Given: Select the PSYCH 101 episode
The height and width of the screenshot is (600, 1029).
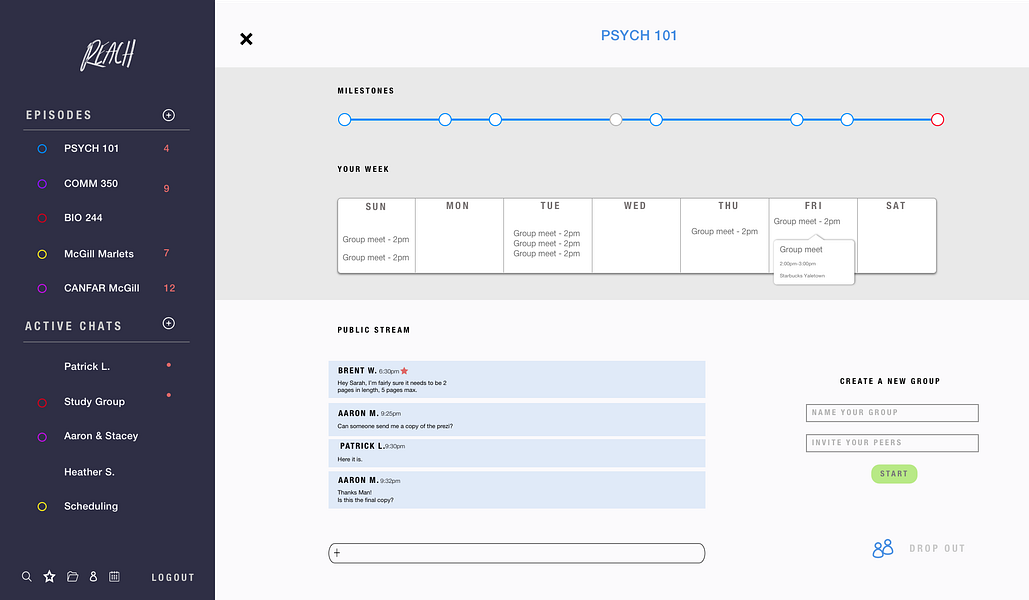Looking at the screenshot, I should [x=91, y=149].
